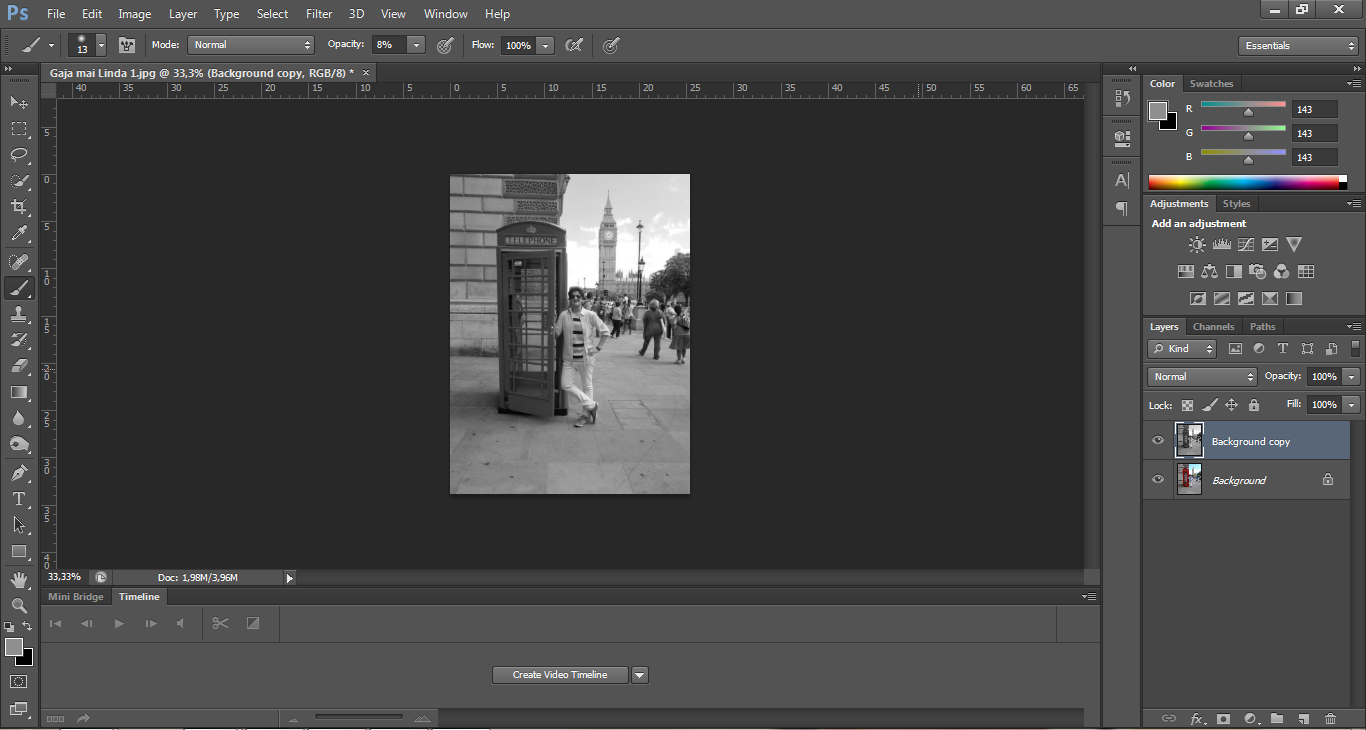Open the layer filter Kind dropdown
Screen dimensions: 1366x730
(x=1182, y=349)
